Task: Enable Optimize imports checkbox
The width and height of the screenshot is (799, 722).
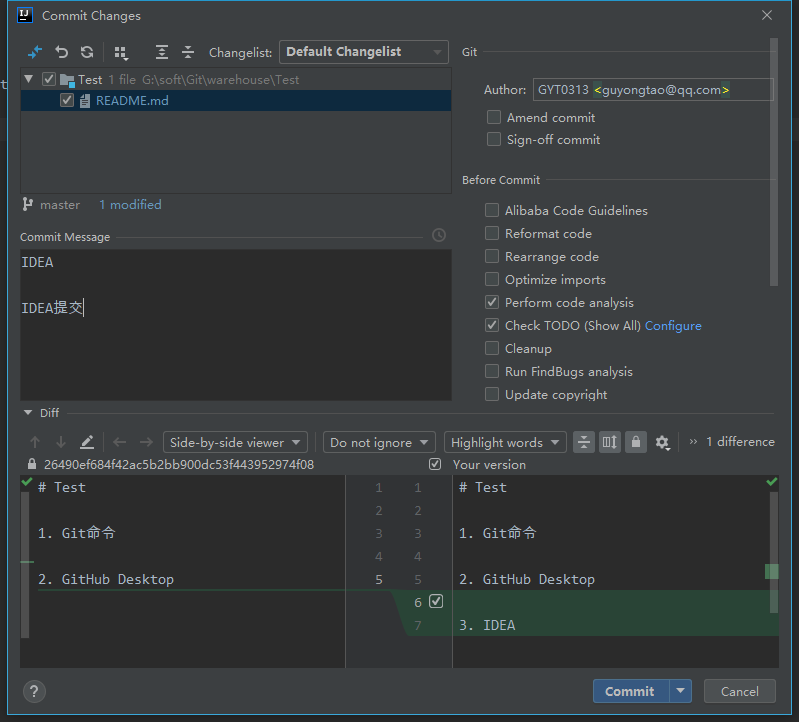Action: coord(492,279)
